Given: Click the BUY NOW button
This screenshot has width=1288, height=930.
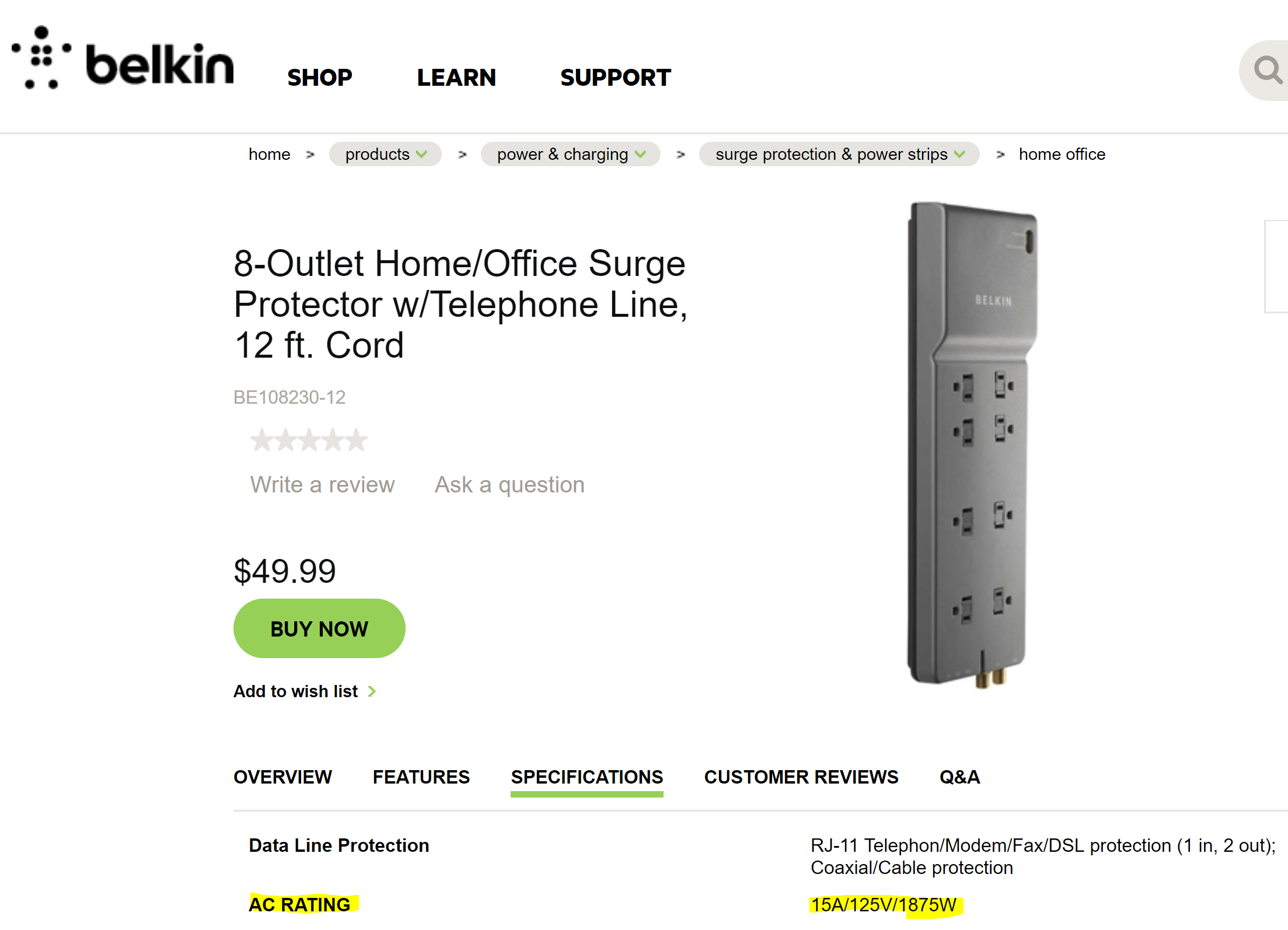Looking at the screenshot, I should tap(319, 628).
